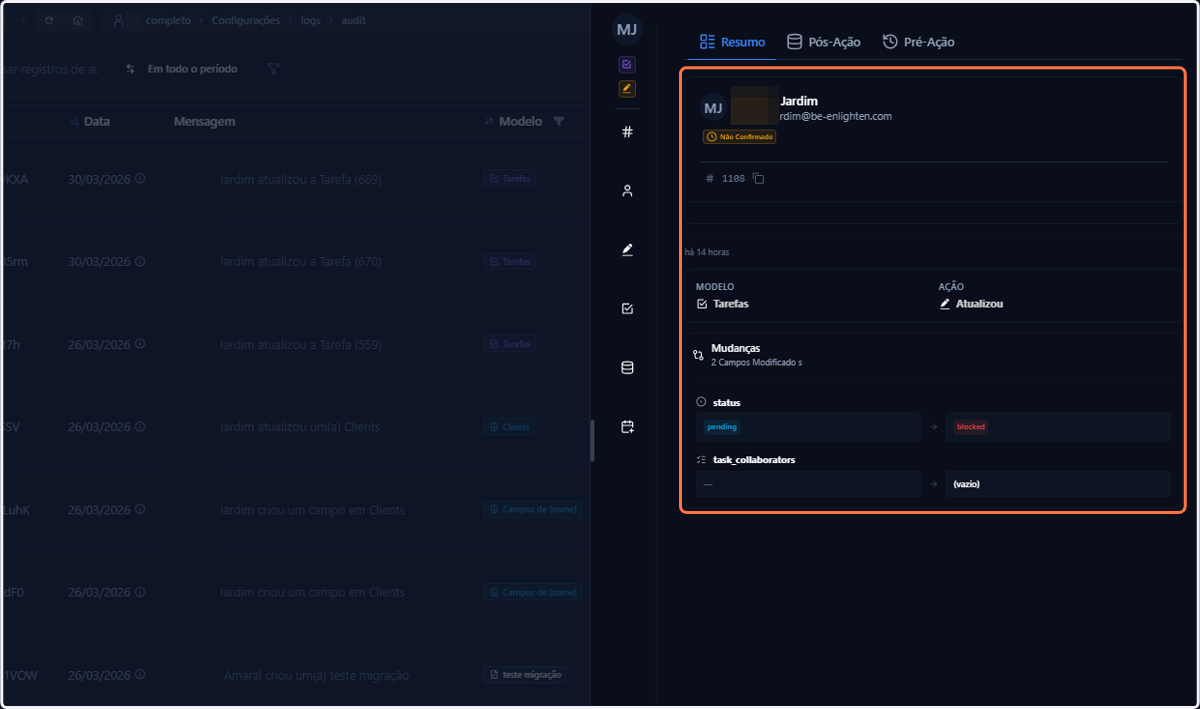Click the 'há 14 horas' timestamp
The height and width of the screenshot is (709, 1200).
(707, 252)
